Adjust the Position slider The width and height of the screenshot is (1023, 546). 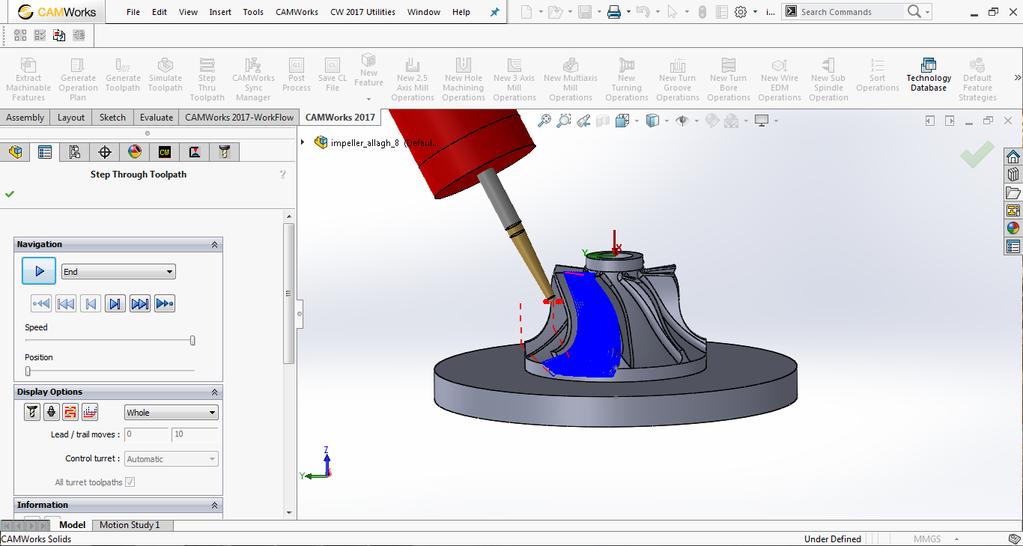[27, 371]
